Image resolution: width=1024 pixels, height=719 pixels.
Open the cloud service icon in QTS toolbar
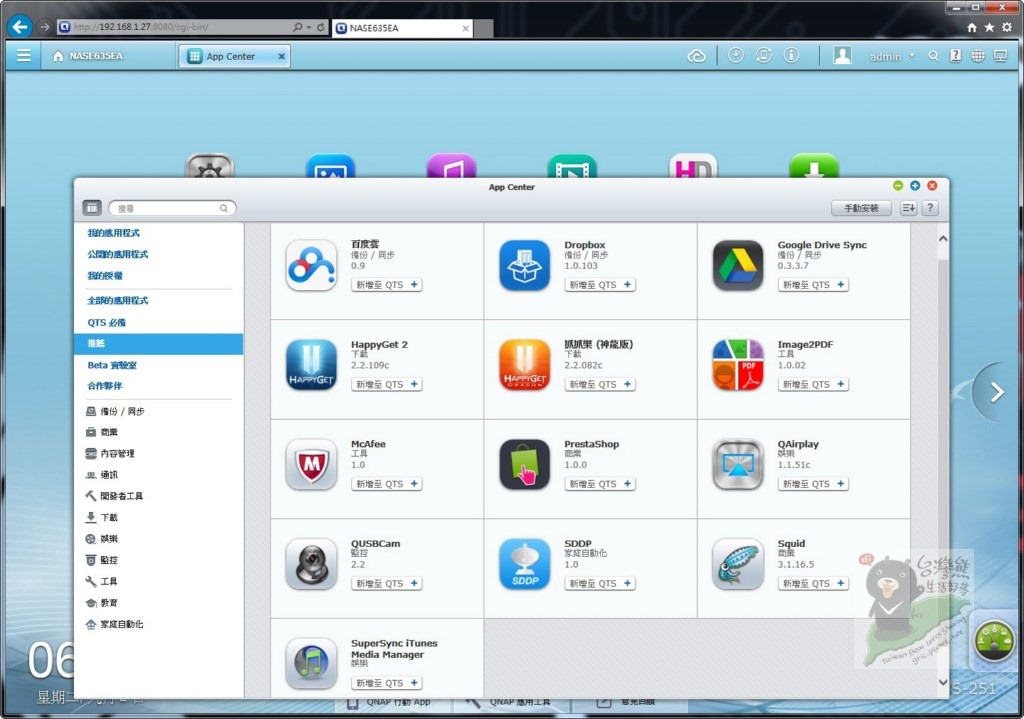coord(697,56)
